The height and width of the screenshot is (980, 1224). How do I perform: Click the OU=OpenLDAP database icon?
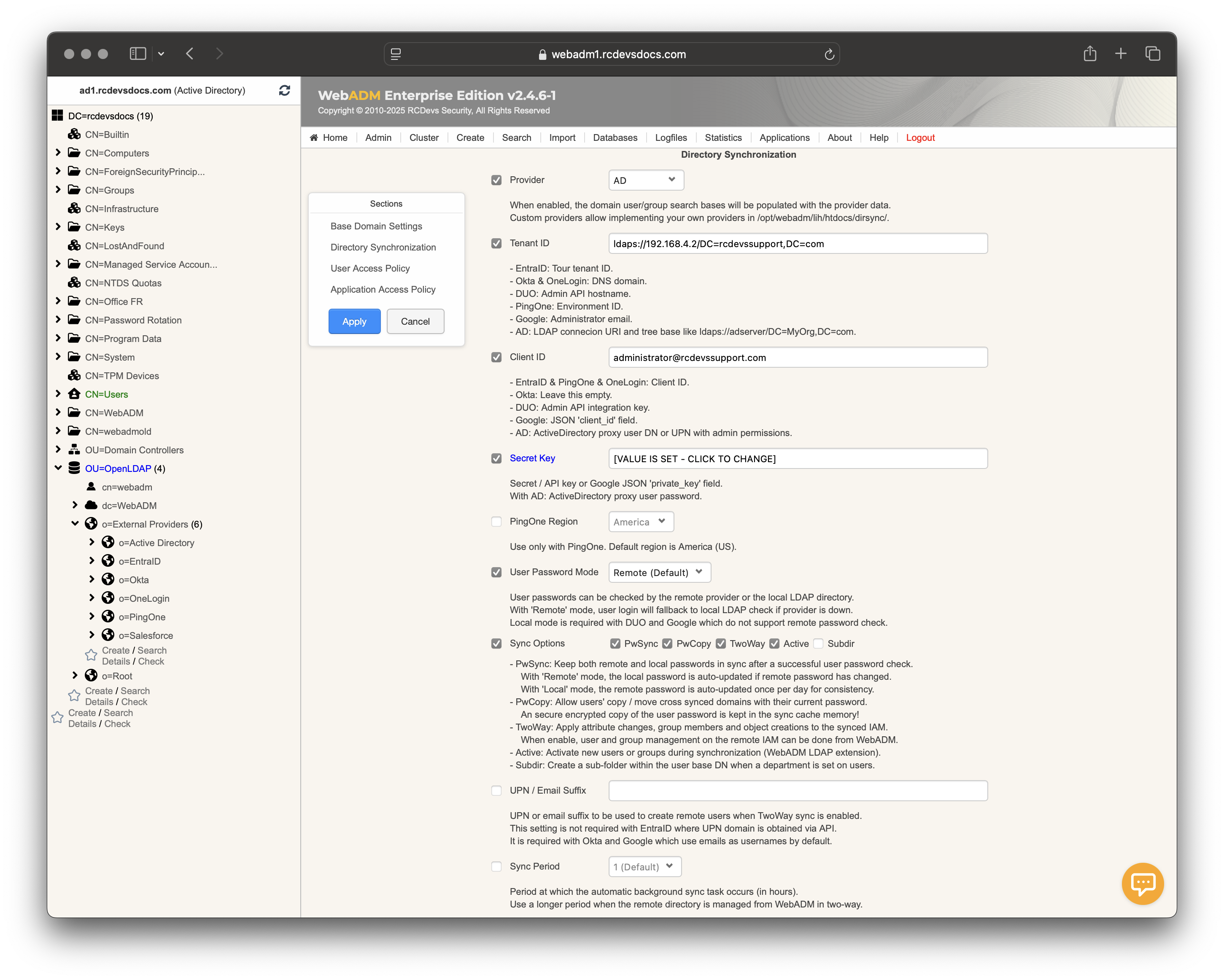point(74,468)
